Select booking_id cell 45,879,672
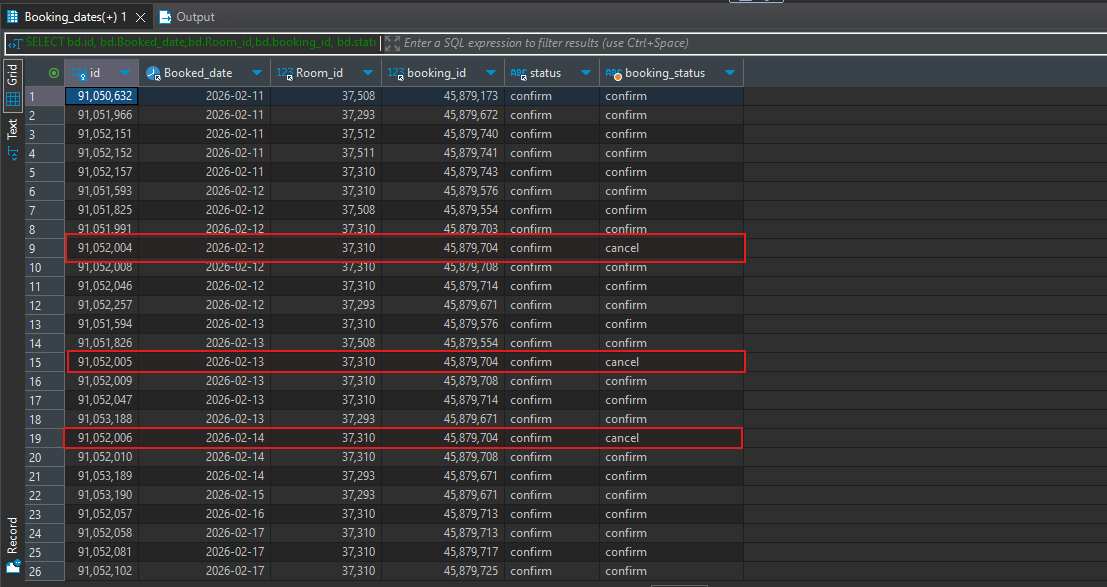Viewport: 1107px width, 587px height. tap(443, 114)
